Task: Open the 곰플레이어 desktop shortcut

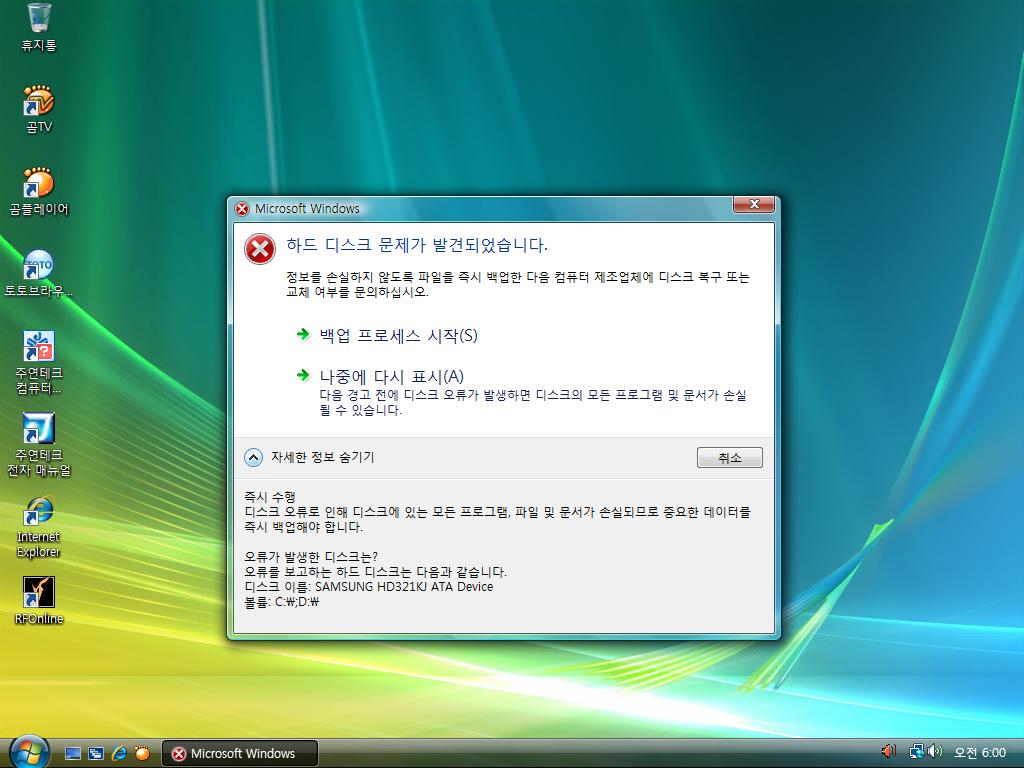Action: 39,191
